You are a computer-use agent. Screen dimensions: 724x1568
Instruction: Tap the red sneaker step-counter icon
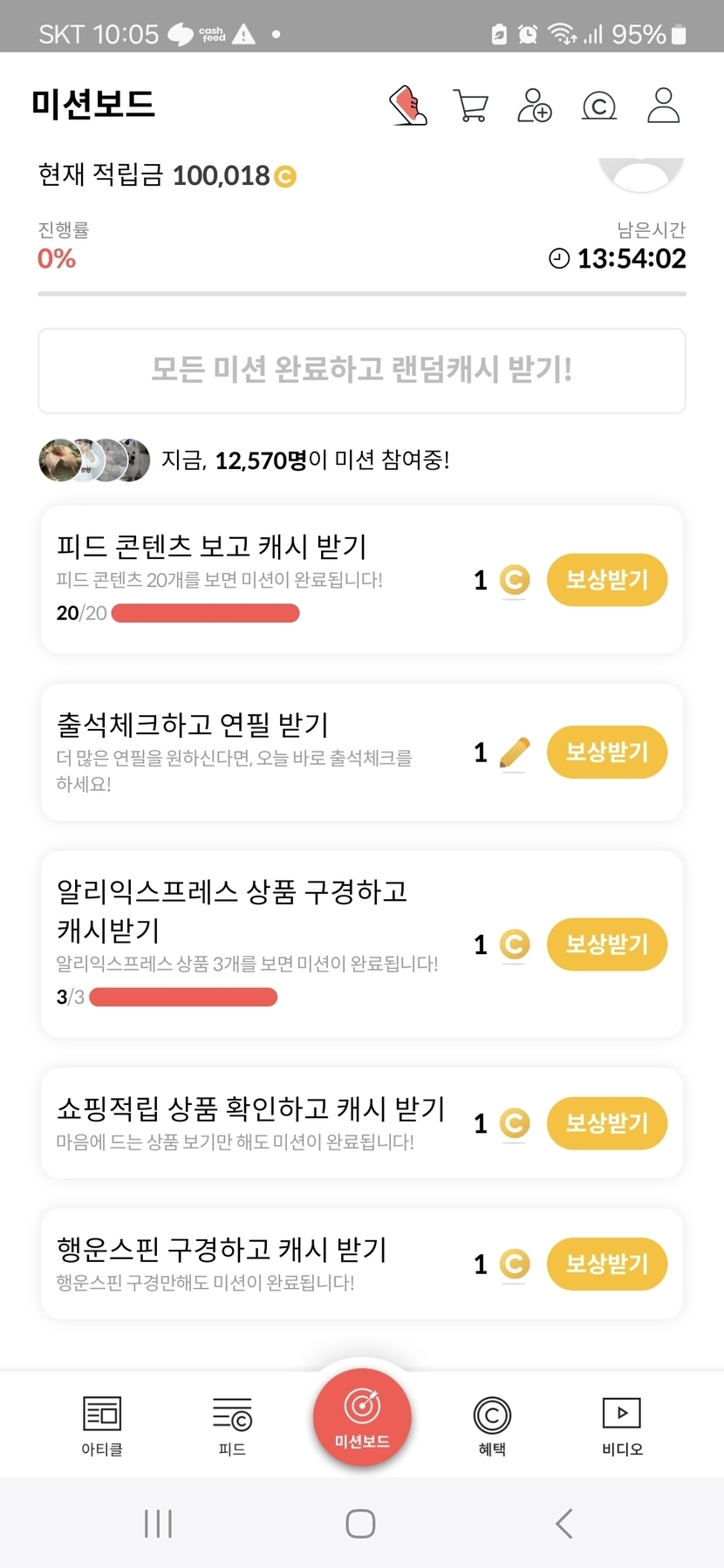click(x=407, y=106)
